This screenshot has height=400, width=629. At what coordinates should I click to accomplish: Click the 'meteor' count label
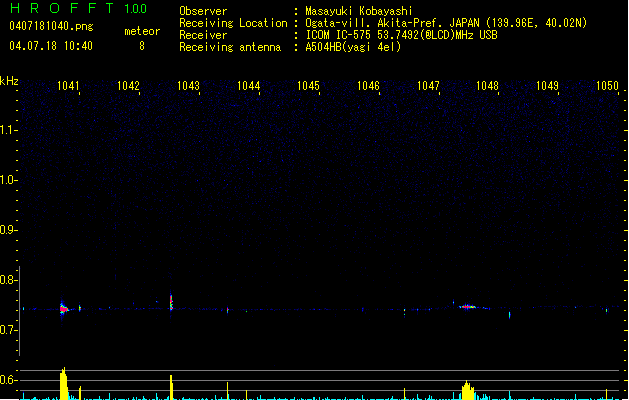click(x=142, y=31)
